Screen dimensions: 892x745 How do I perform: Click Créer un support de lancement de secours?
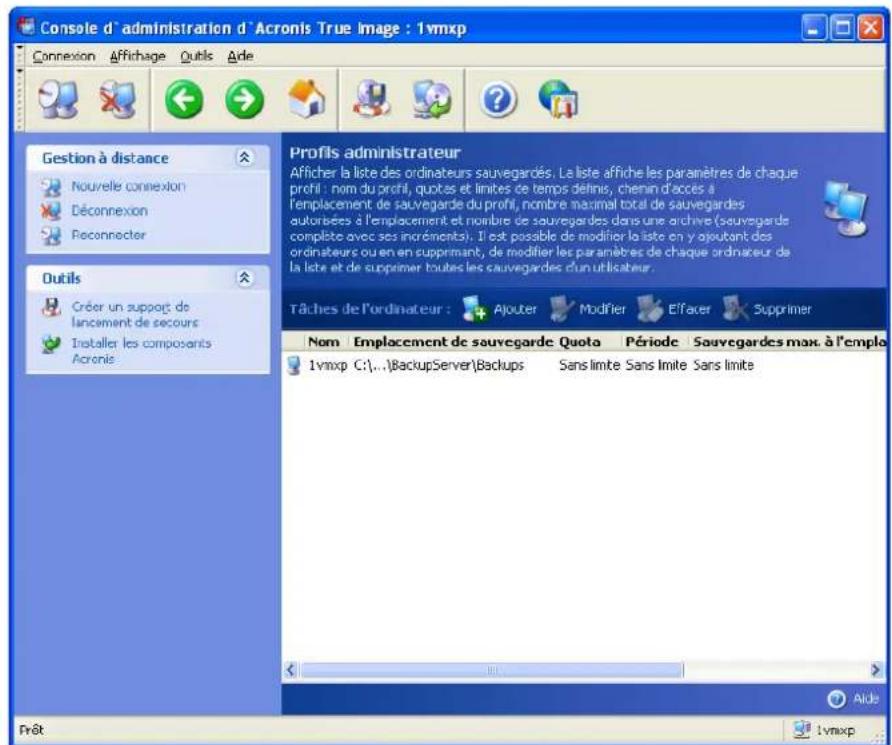point(135,314)
